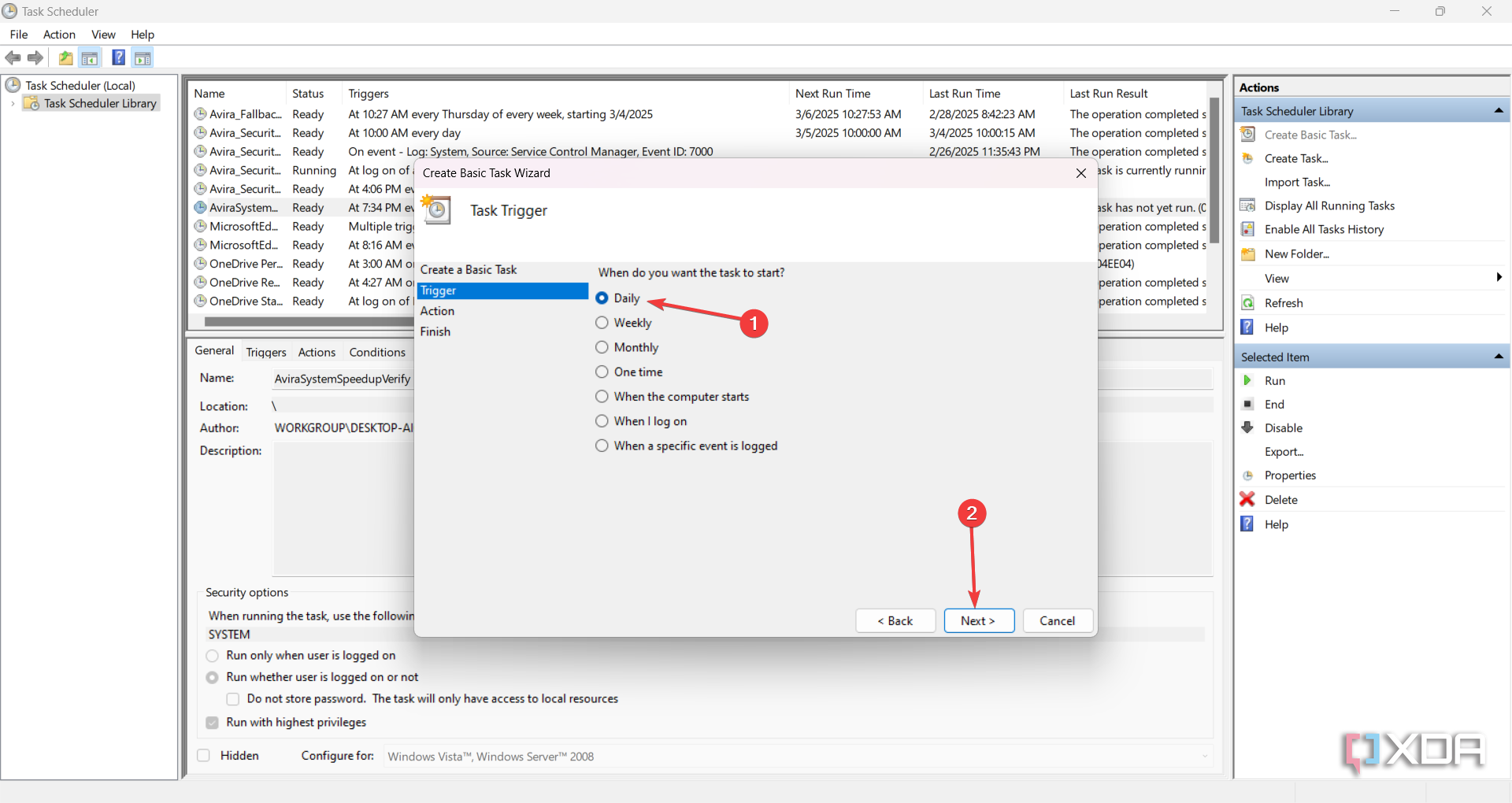Select When the computer starts option

point(602,396)
